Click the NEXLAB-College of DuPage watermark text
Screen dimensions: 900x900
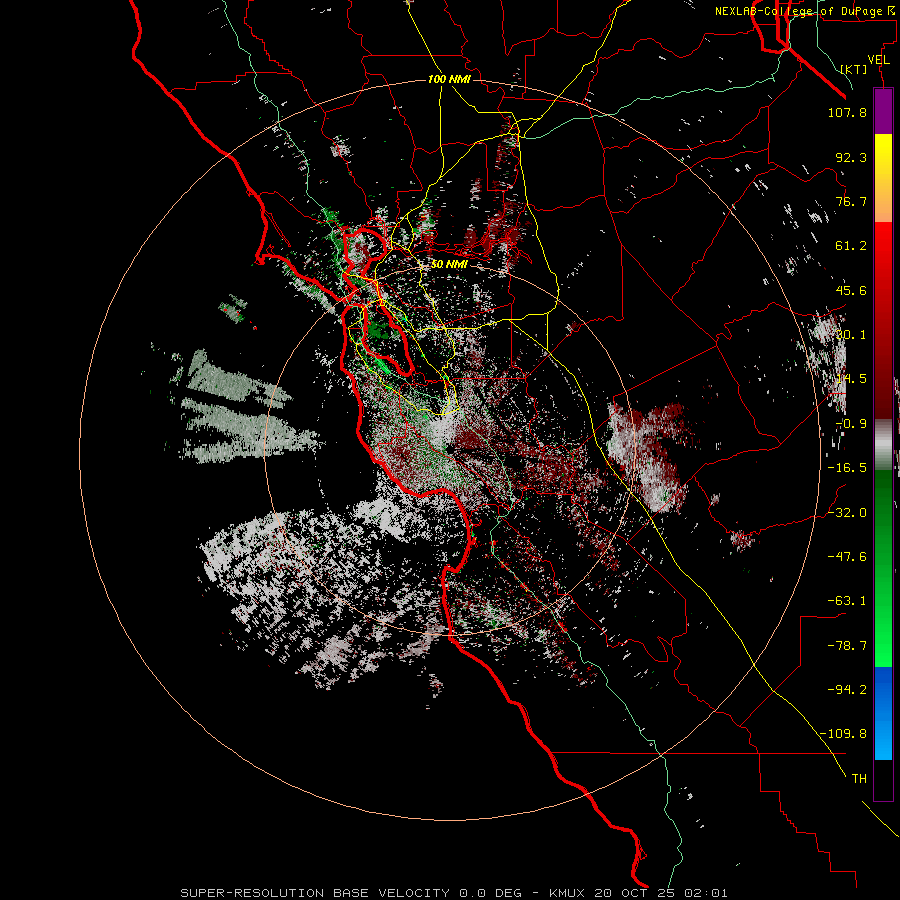(x=804, y=11)
